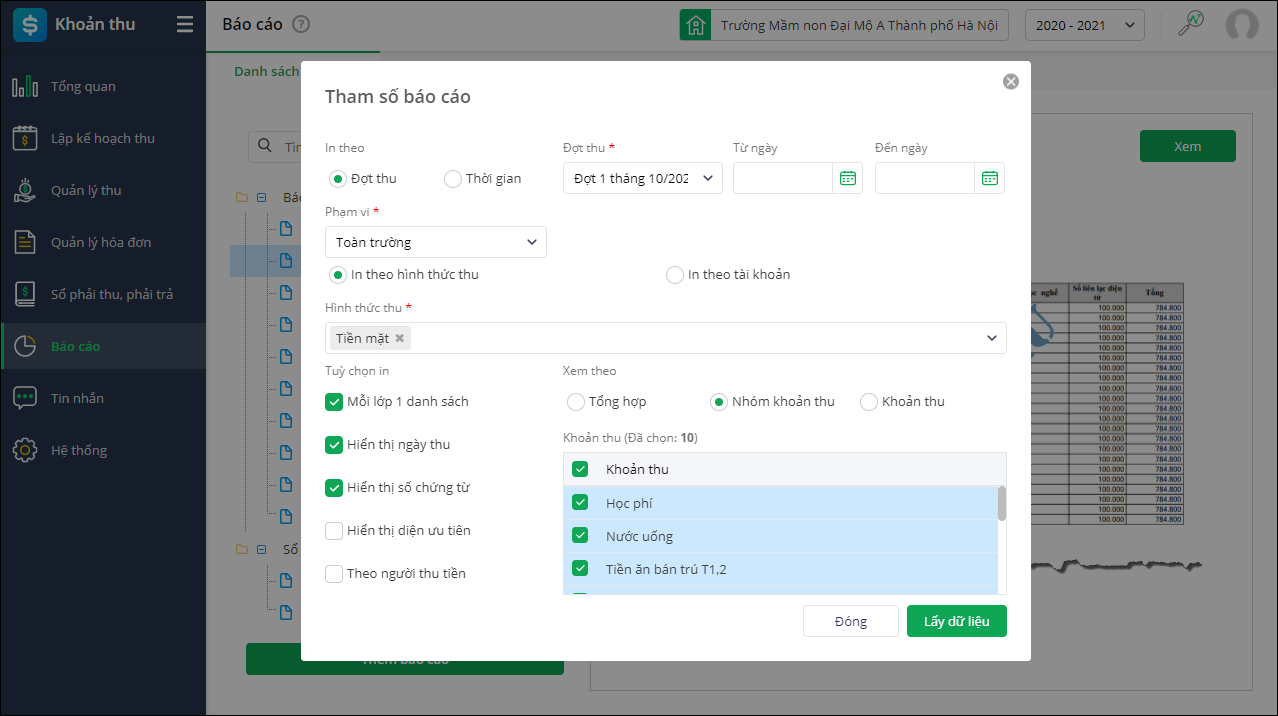Close the Tham số báo cáo dialog
This screenshot has height=716, width=1278.
coord(1011,82)
